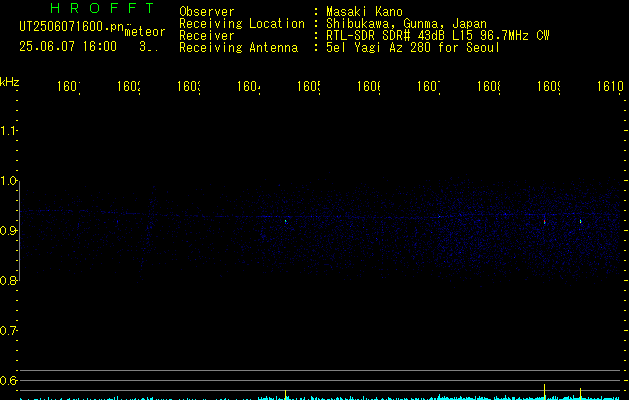The height and width of the screenshot is (400, 629).
Task: Click the 'Receiving Location' label
Action: [x=242, y=24]
